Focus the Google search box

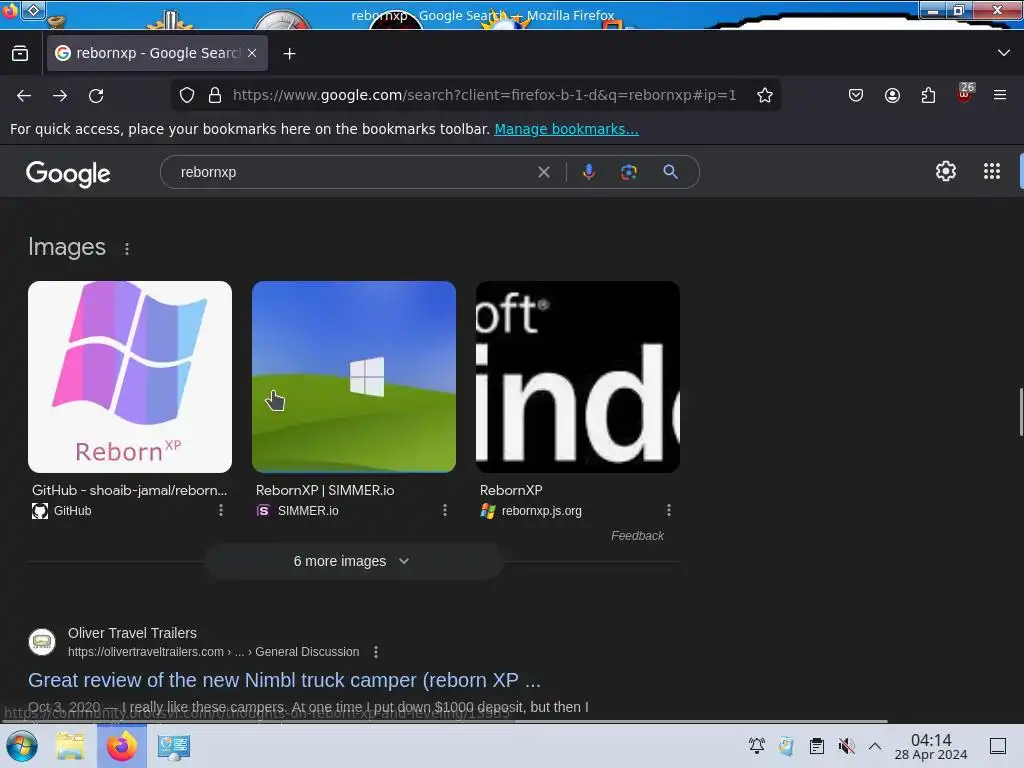[x=353, y=172]
